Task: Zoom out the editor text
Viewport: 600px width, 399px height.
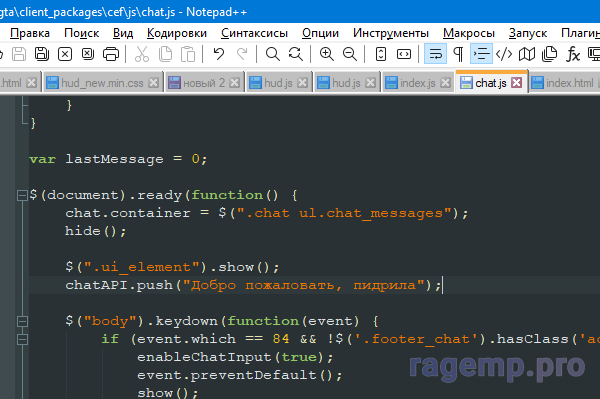Action: (x=349, y=54)
